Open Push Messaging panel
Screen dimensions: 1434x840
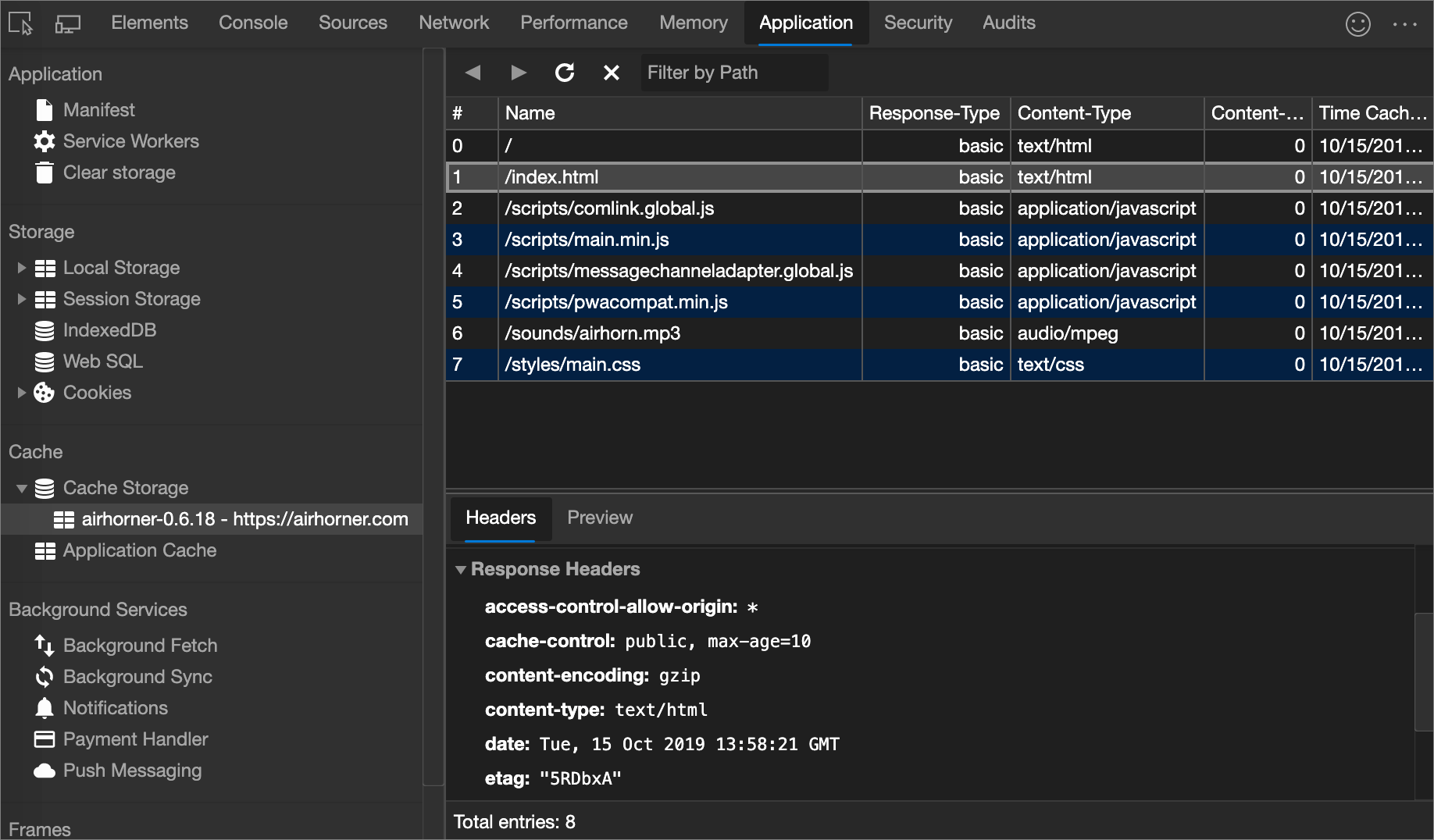[132, 771]
